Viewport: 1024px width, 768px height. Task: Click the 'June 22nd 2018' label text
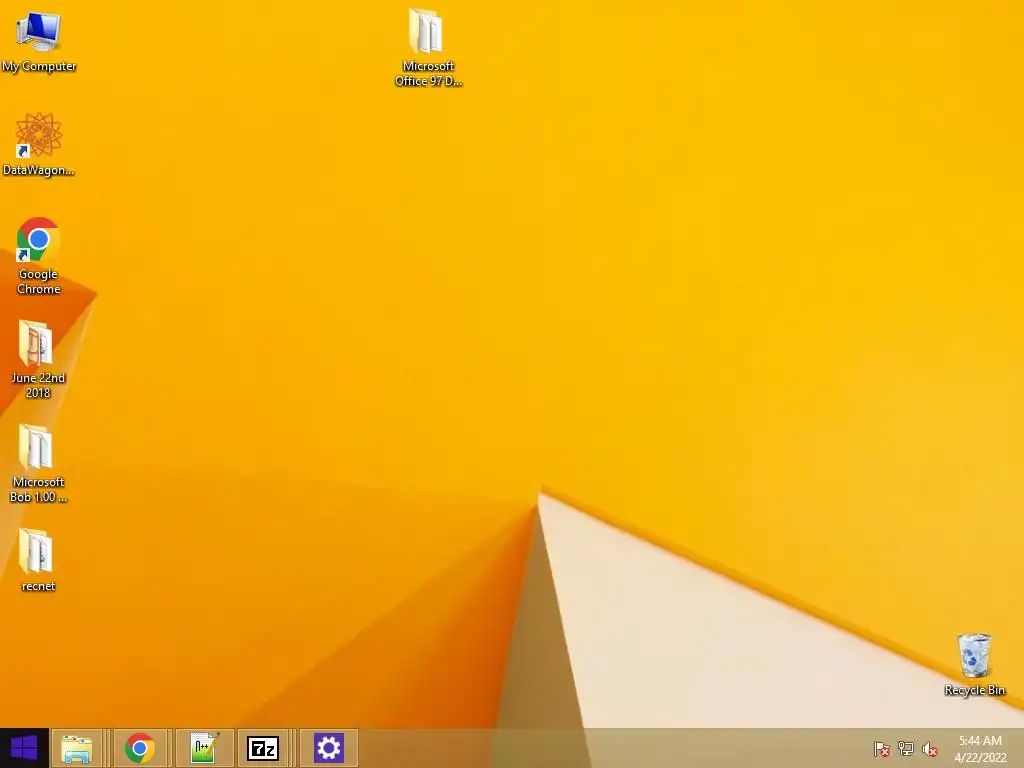(39, 385)
